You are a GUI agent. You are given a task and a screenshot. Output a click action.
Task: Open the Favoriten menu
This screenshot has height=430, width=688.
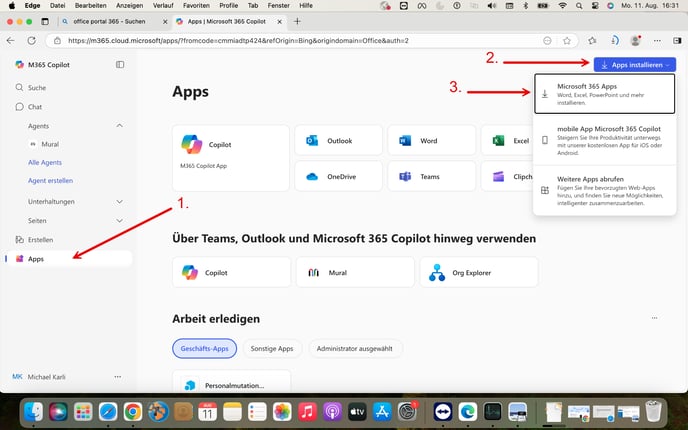tap(196, 5)
